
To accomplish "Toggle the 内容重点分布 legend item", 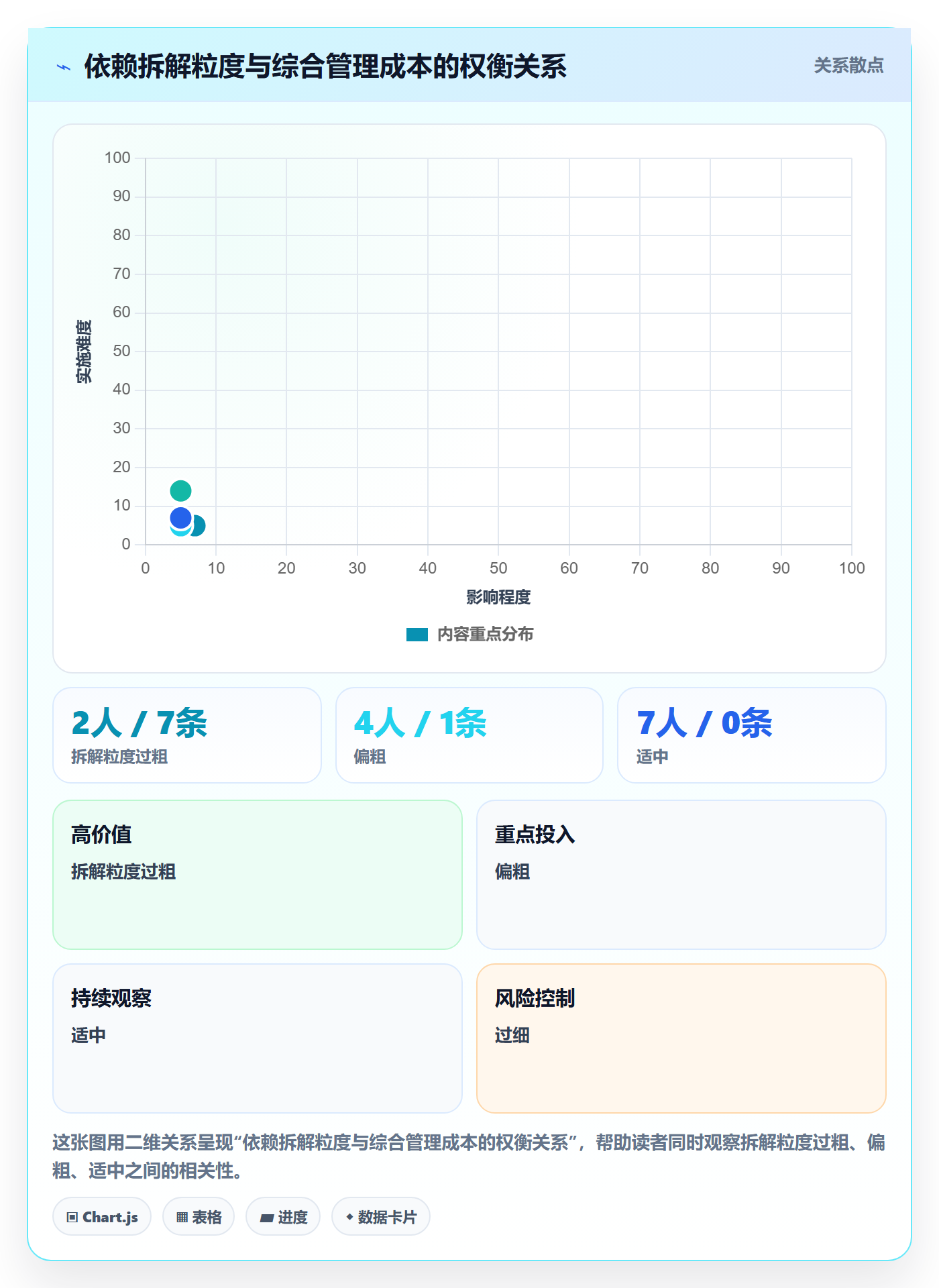I will tap(469, 634).
